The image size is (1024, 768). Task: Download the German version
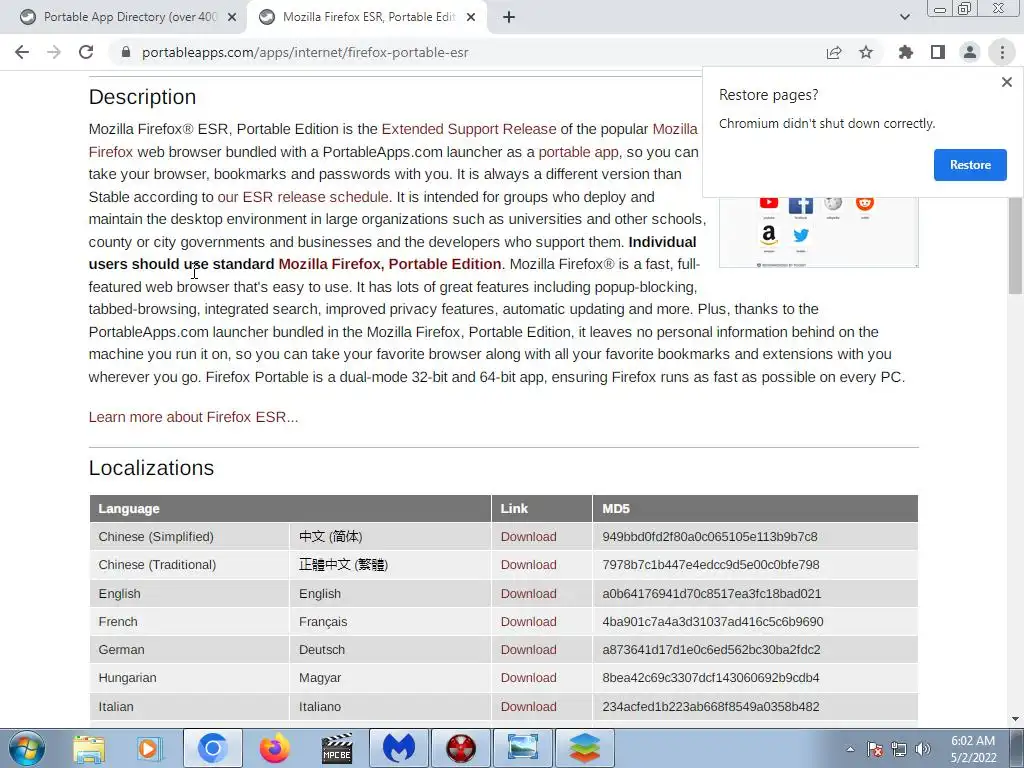pyautogui.click(x=528, y=650)
